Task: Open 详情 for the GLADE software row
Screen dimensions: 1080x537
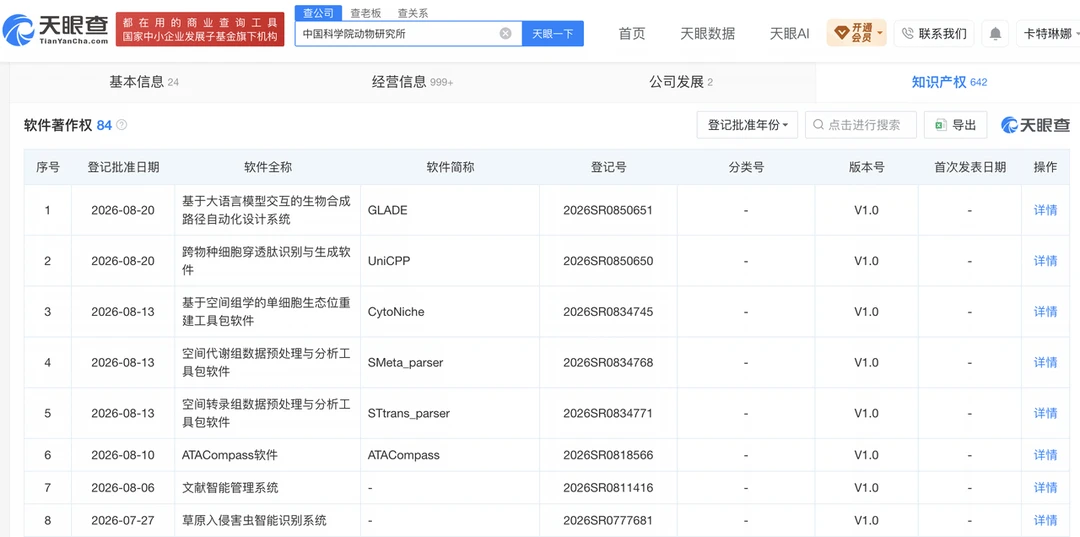Action: pyautogui.click(x=1045, y=210)
